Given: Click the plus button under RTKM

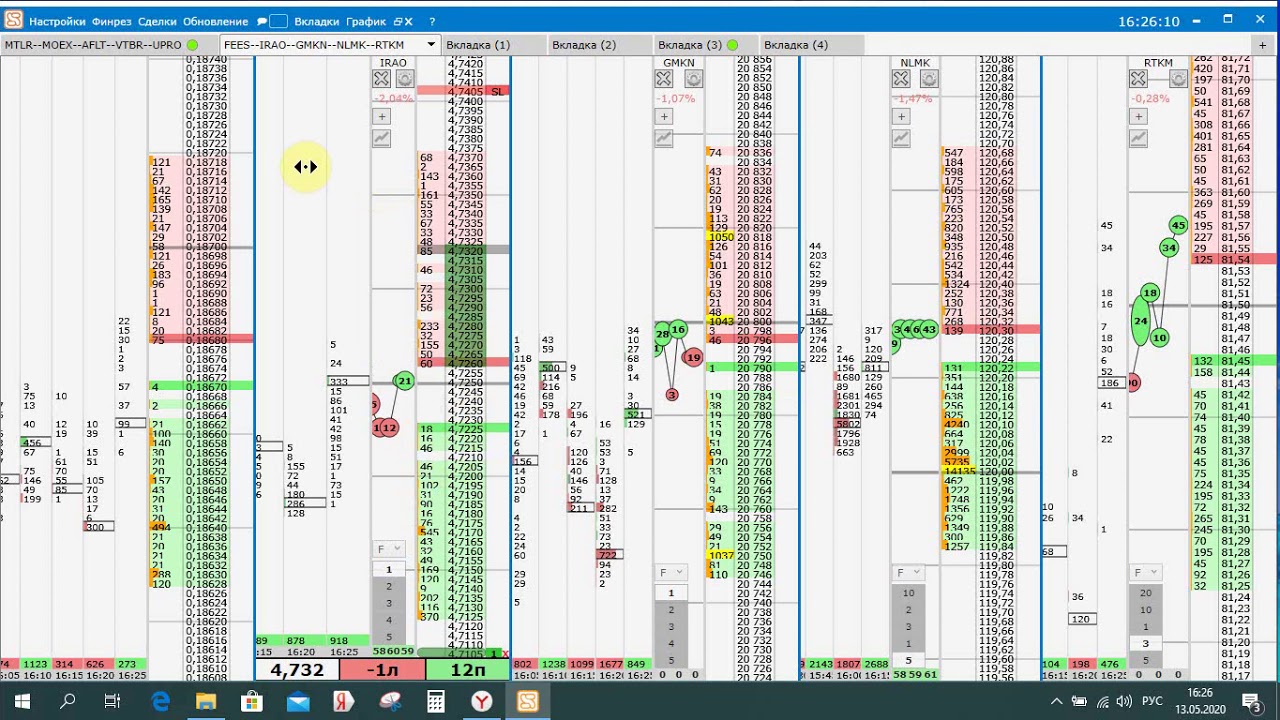Looking at the screenshot, I should [1138, 116].
